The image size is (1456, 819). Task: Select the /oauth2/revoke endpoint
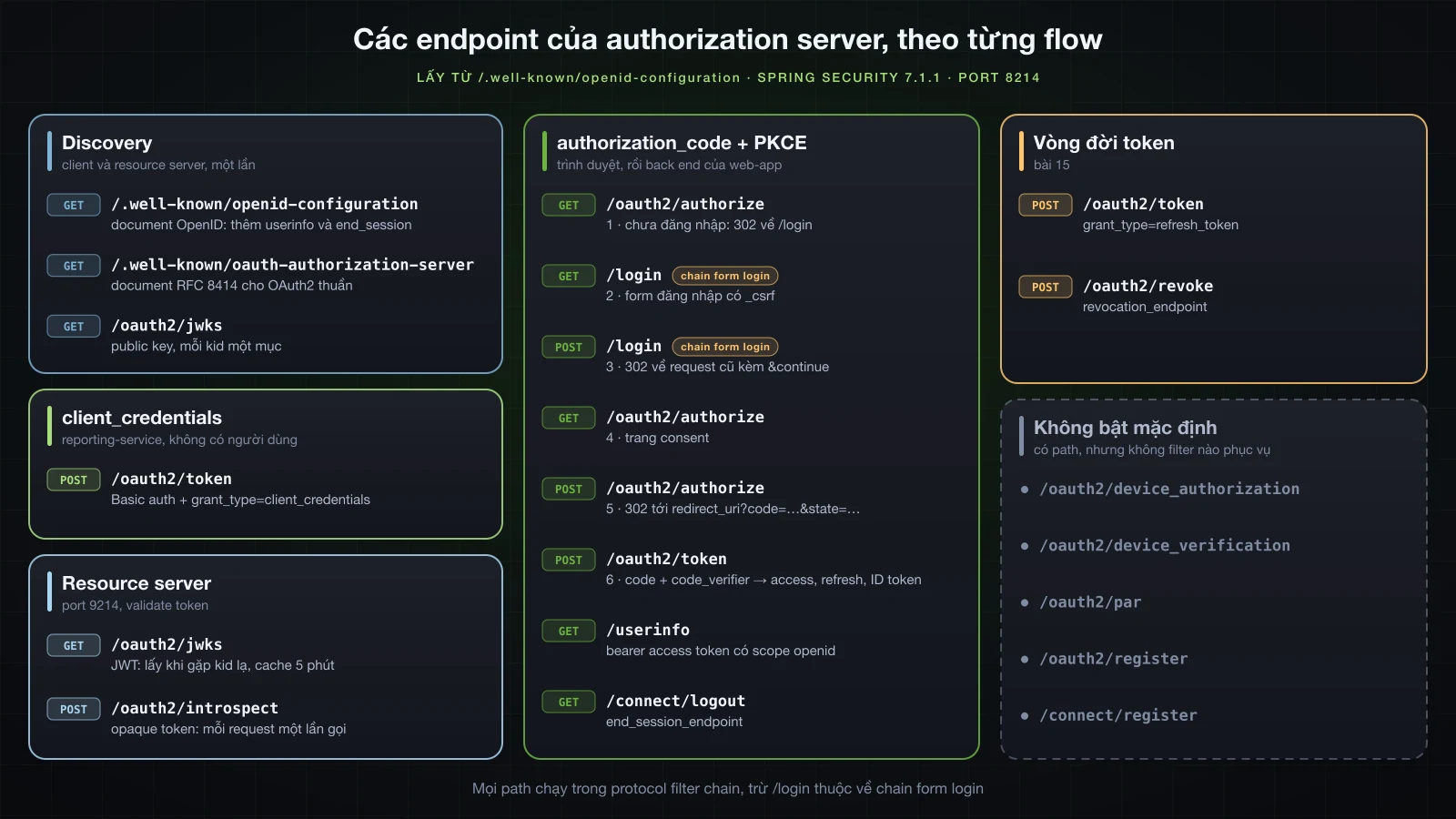pyautogui.click(x=1148, y=286)
